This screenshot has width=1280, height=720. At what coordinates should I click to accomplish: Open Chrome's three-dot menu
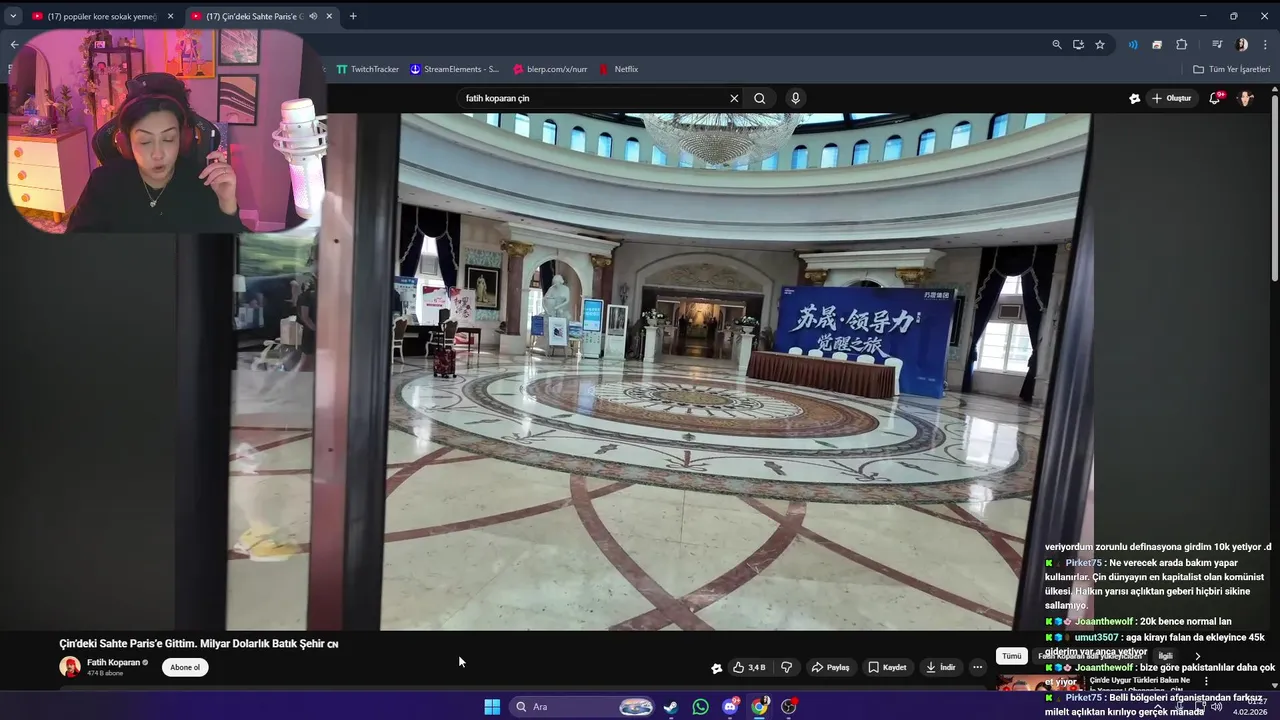tap(1266, 44)
